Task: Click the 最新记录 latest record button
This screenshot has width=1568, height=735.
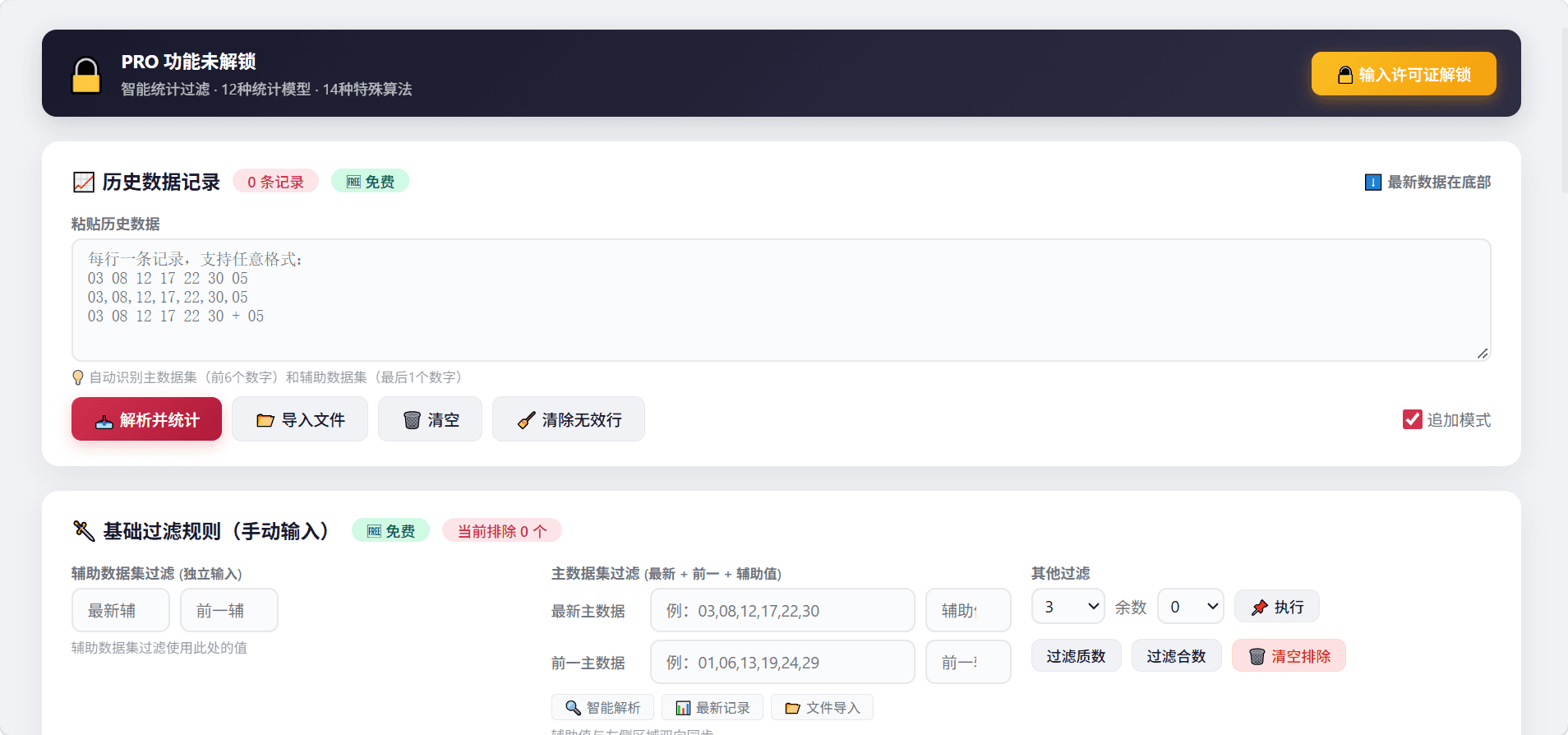Action: click(713, 708)
